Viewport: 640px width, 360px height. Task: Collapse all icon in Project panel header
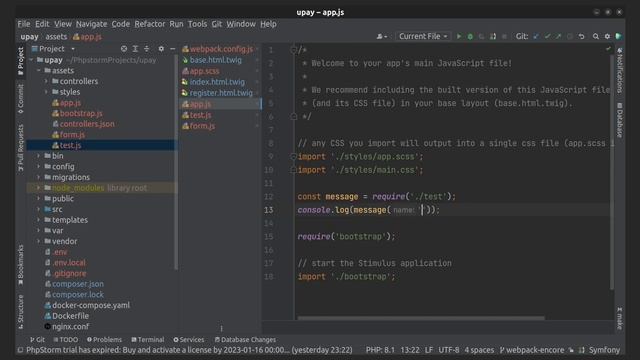point(147,49)
